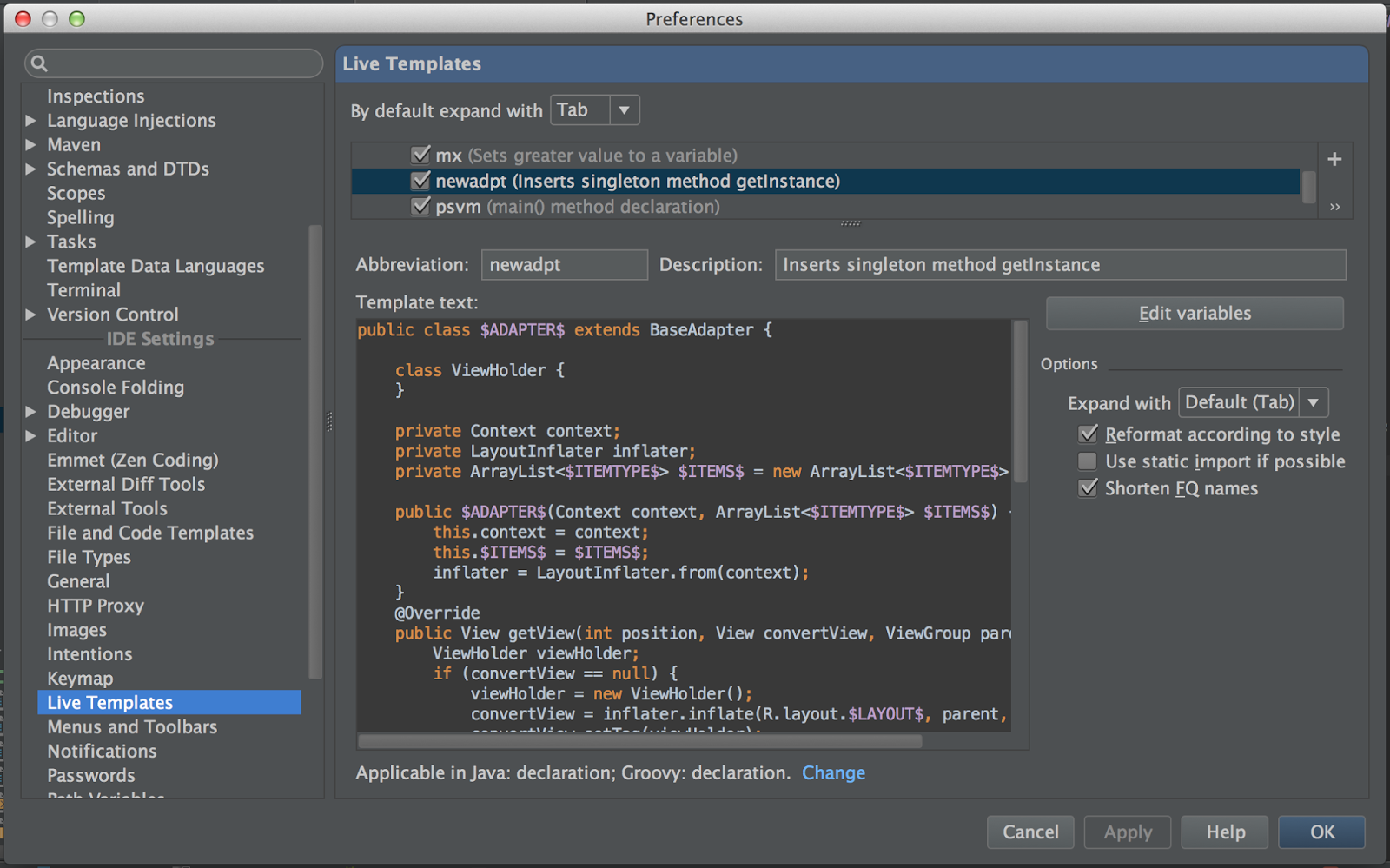Image resolution: width=1390 pixels, height=868 pixels.
Task: Click the double-chevron actions icon below the plus
Action: tap(1335, 207)
